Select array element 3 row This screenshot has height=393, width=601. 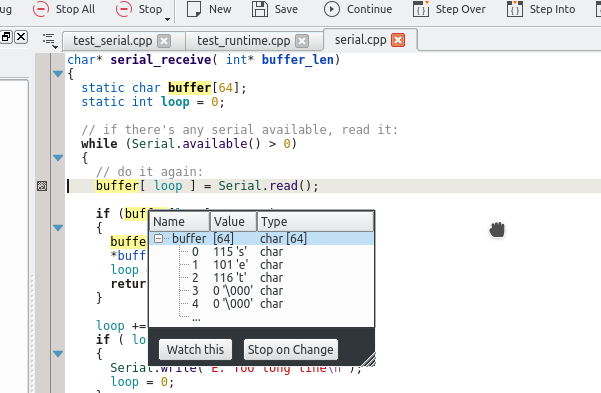[261, 291]
